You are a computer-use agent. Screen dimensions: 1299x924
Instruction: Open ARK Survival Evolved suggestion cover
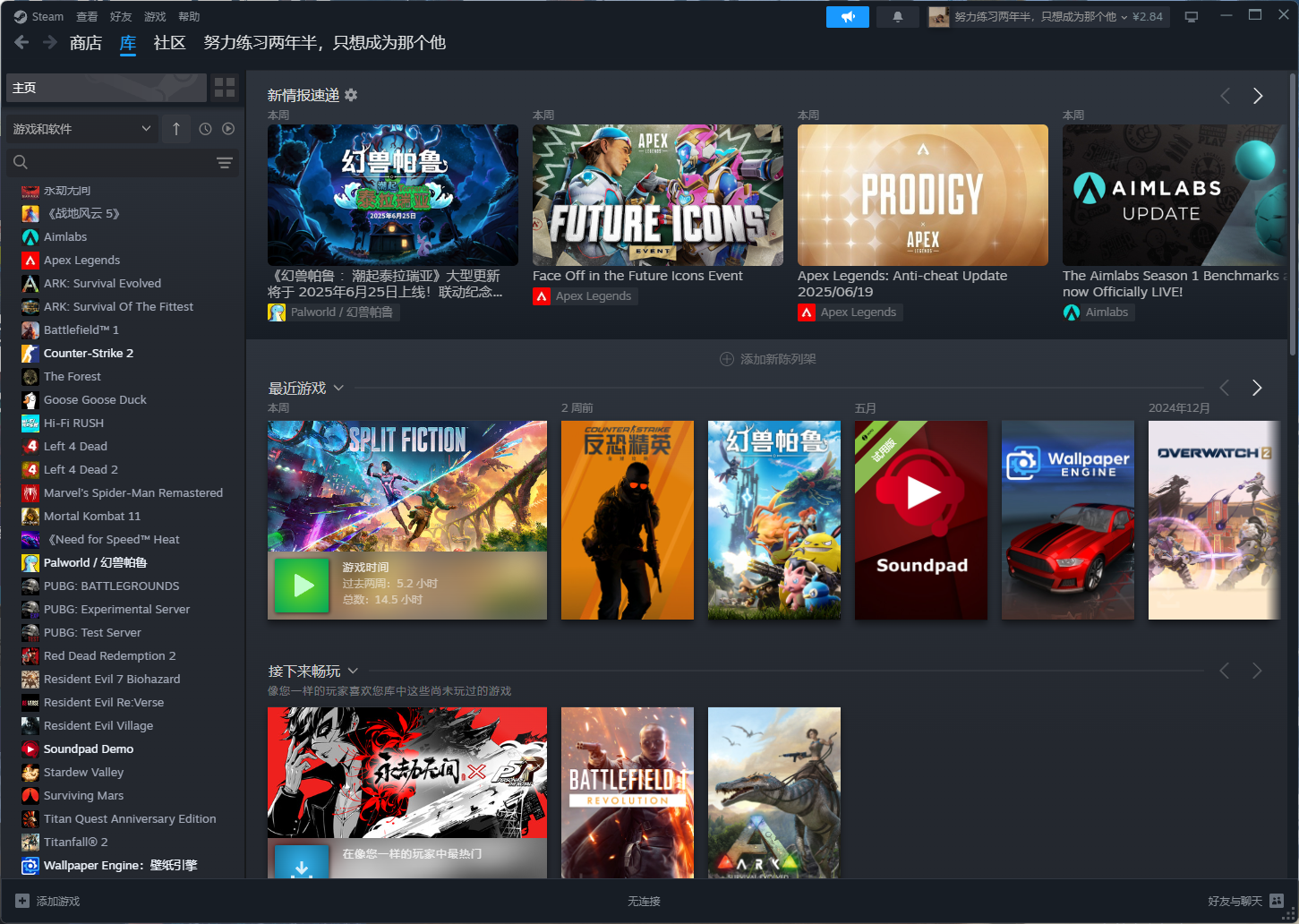[x=774, y=792]
